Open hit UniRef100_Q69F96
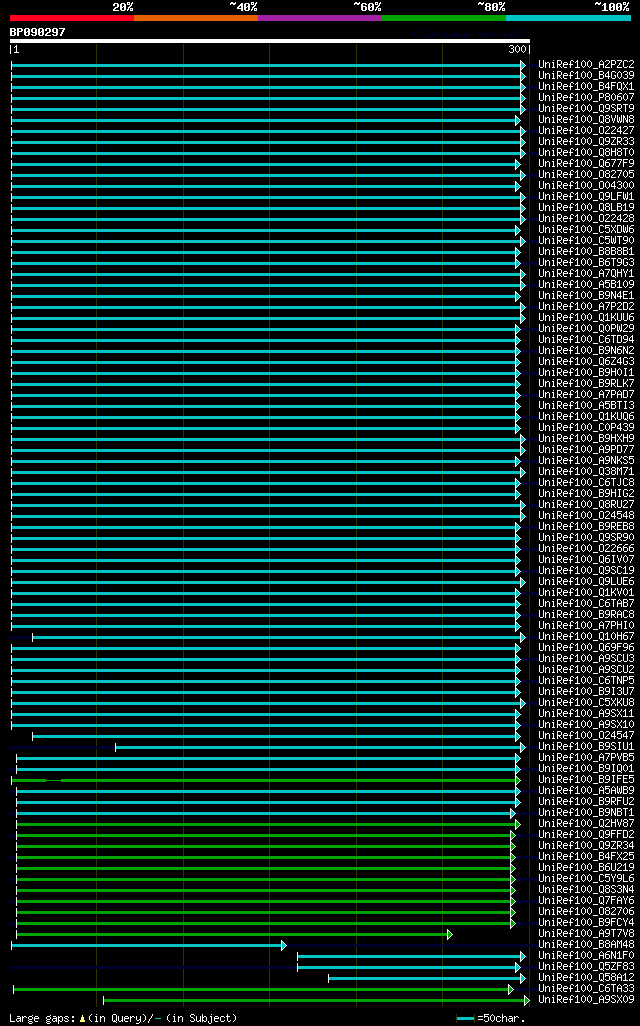The image size is (640, 1026). click(x=586, y=647)
